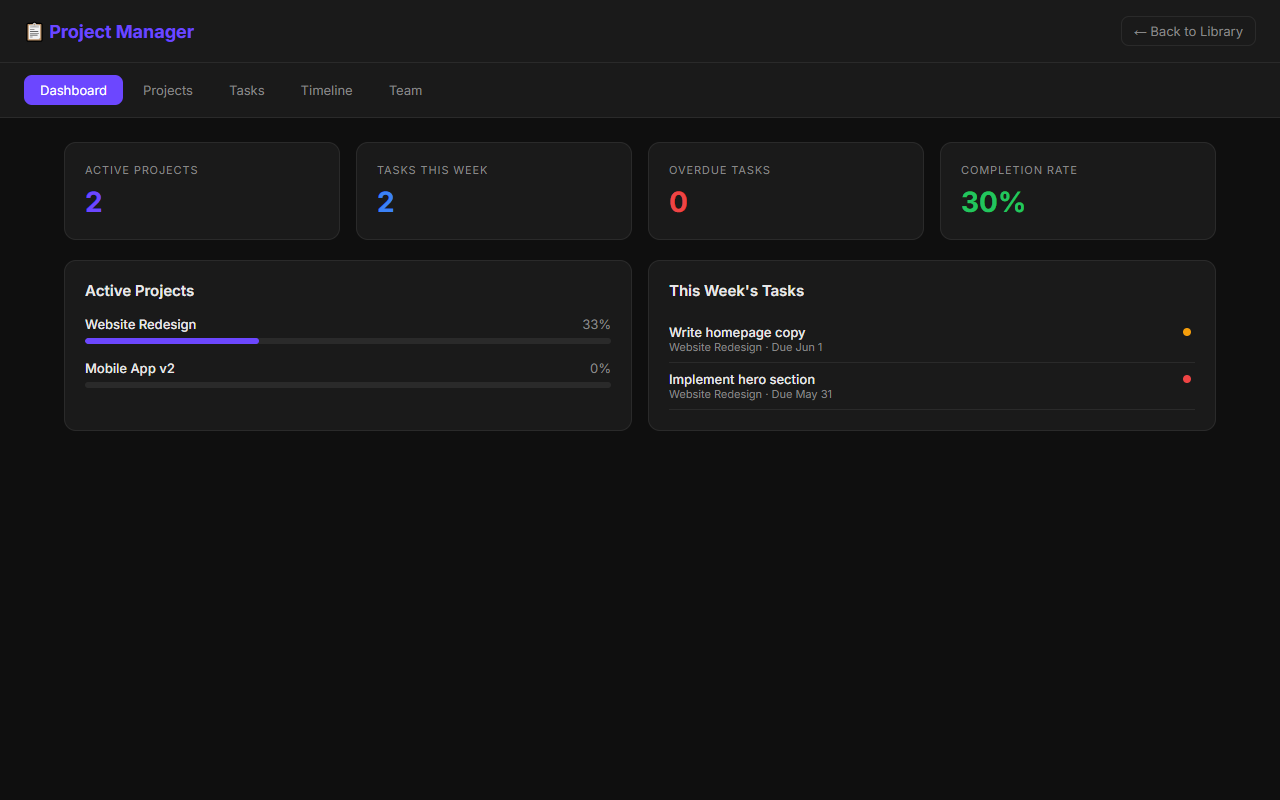This screenshot has height=800, width=1280.
Task: Click the This Week's Tasks heading
Action: pyautogui.click(x=737, y=291)
